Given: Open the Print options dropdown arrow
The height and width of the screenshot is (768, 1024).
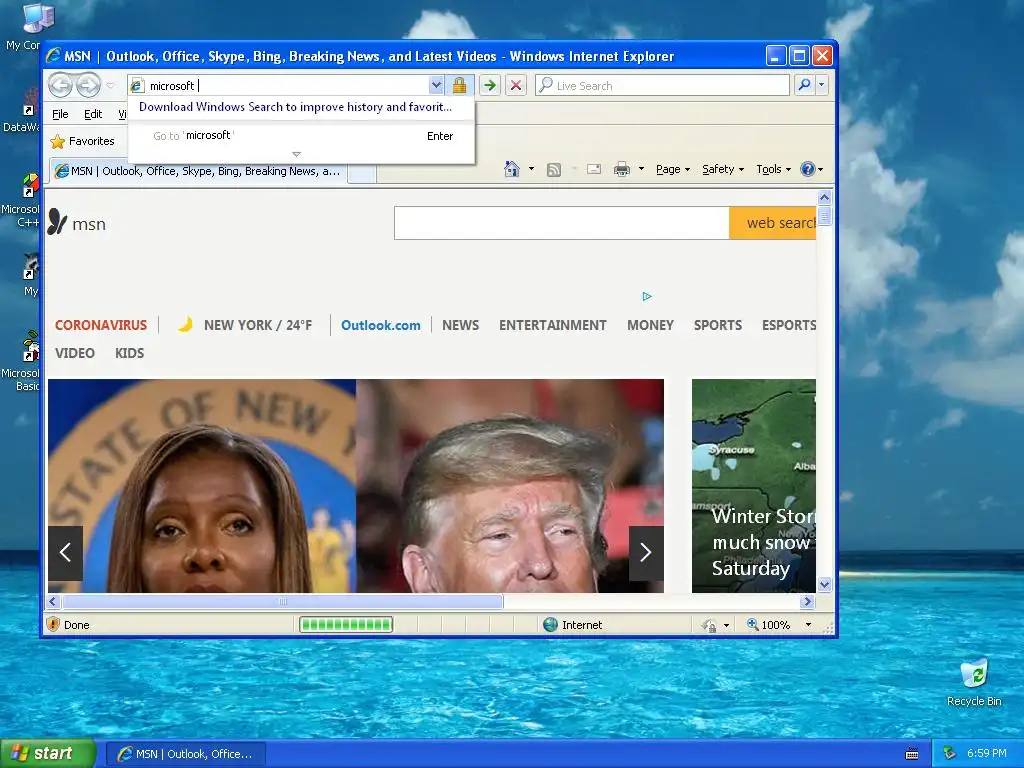Looking at the screenshot, I should [x=641, y=169].
